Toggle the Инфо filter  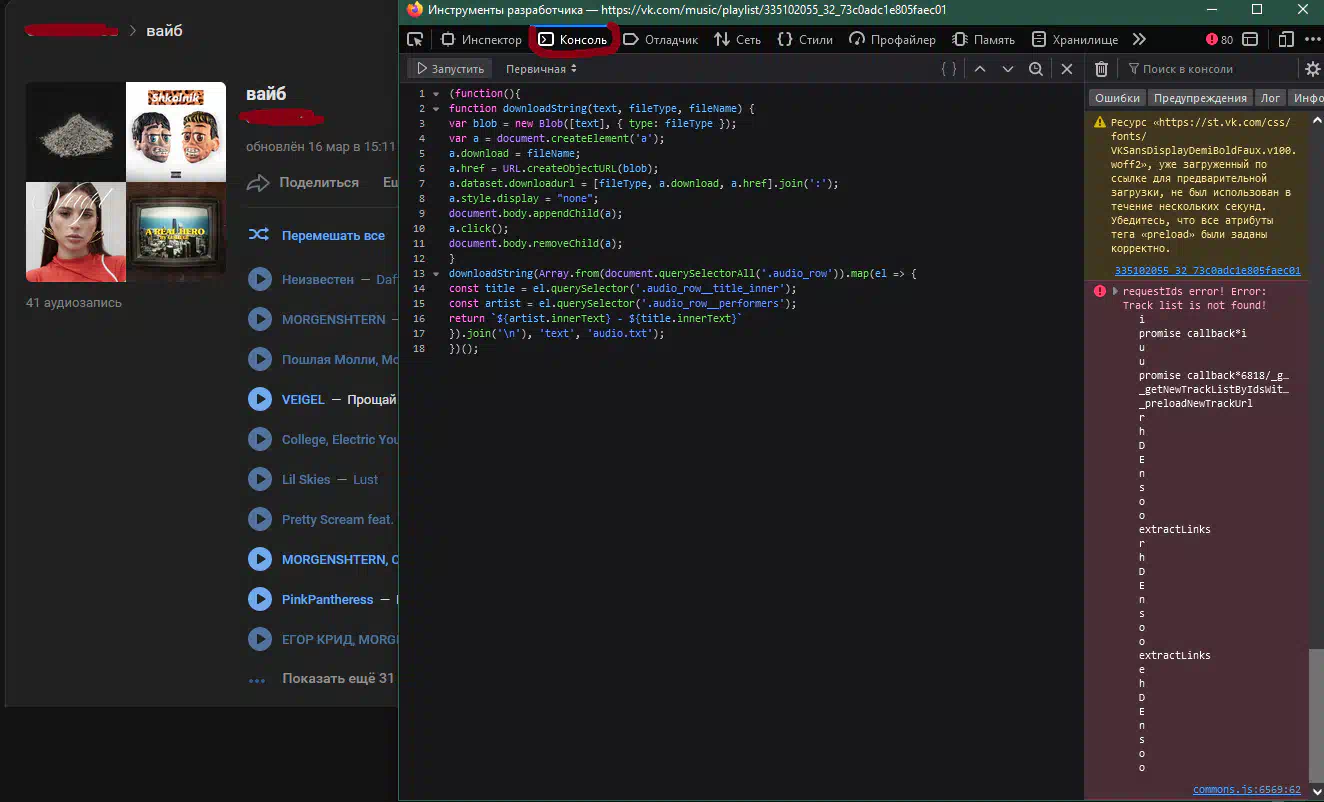1308,98
